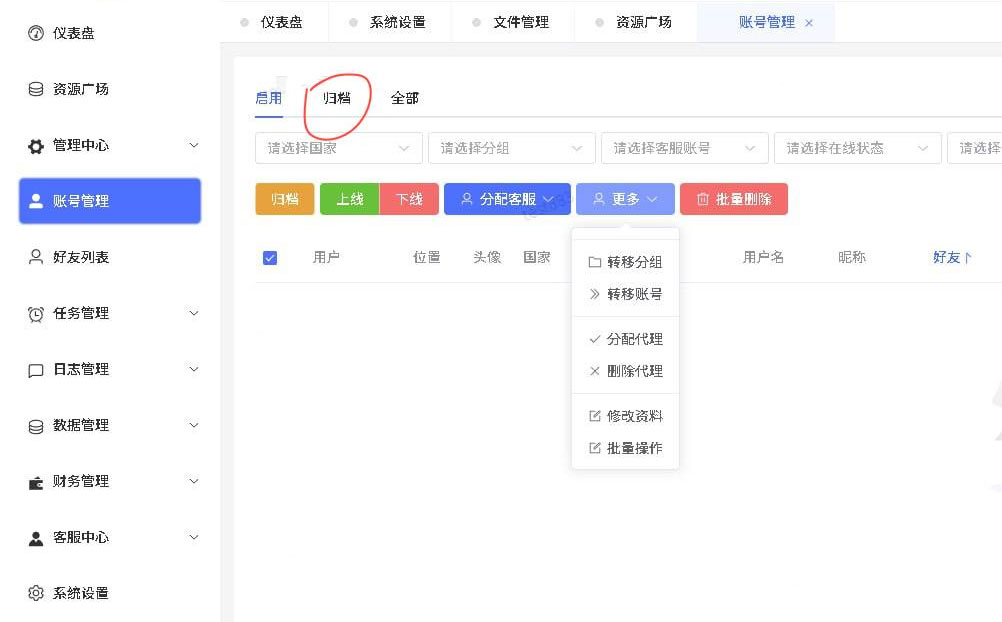
Task: Expand the 请选择在线状态 status dropdown
Action: coord(857,148)
